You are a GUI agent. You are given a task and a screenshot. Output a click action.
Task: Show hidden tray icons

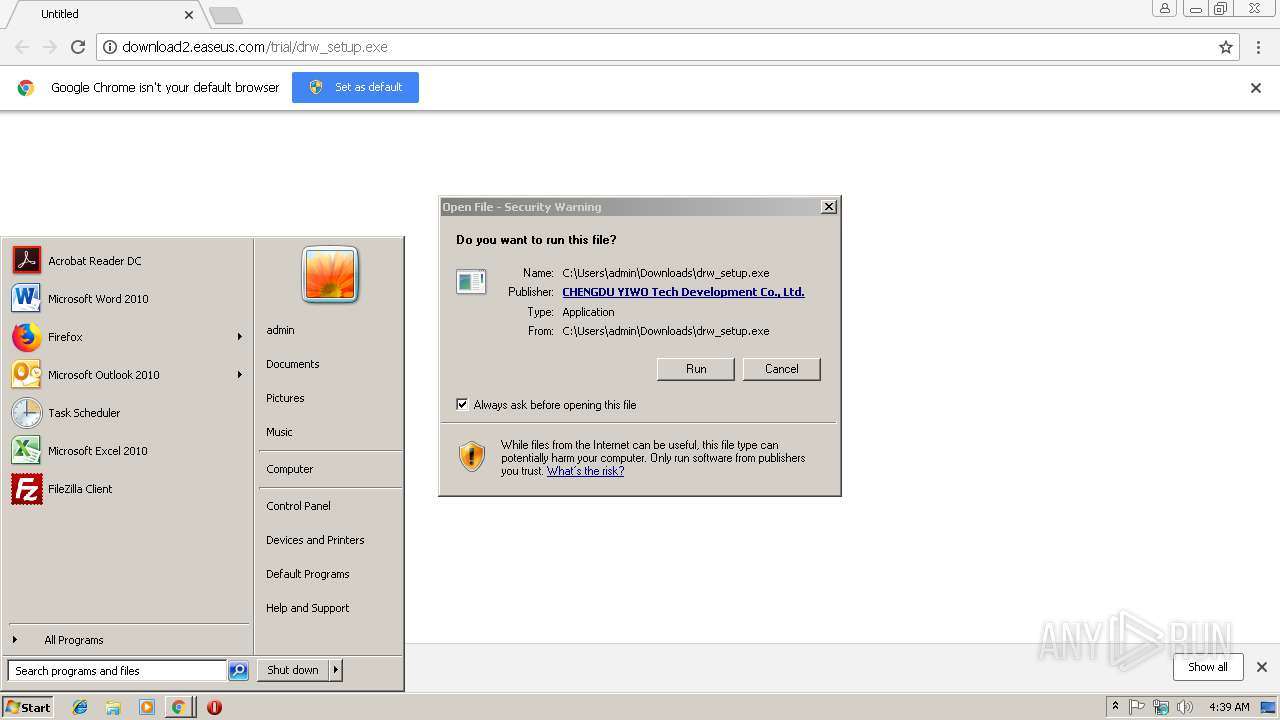click(1115, 707)
